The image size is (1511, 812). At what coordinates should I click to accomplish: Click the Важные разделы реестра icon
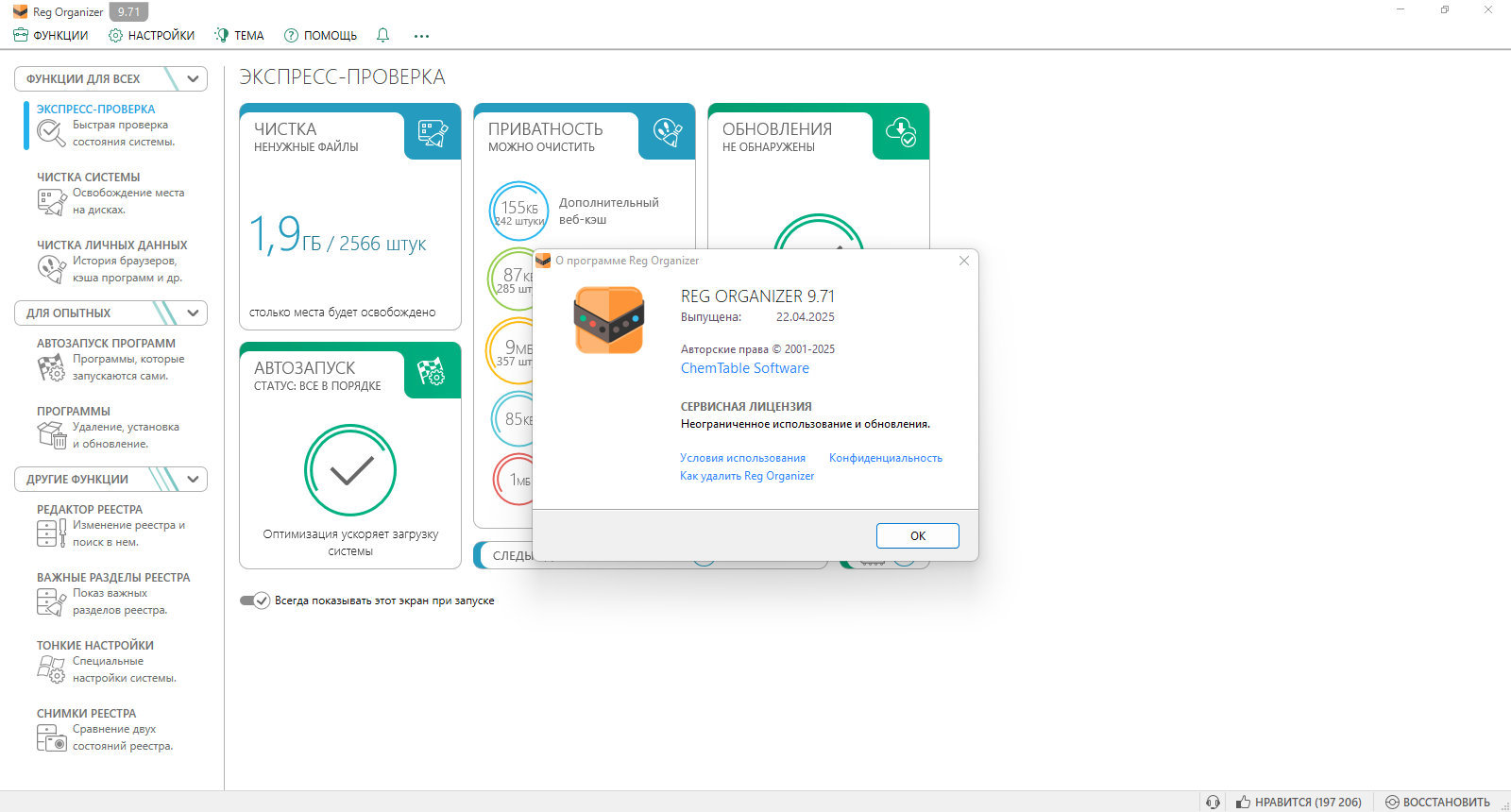click(51, 601)
